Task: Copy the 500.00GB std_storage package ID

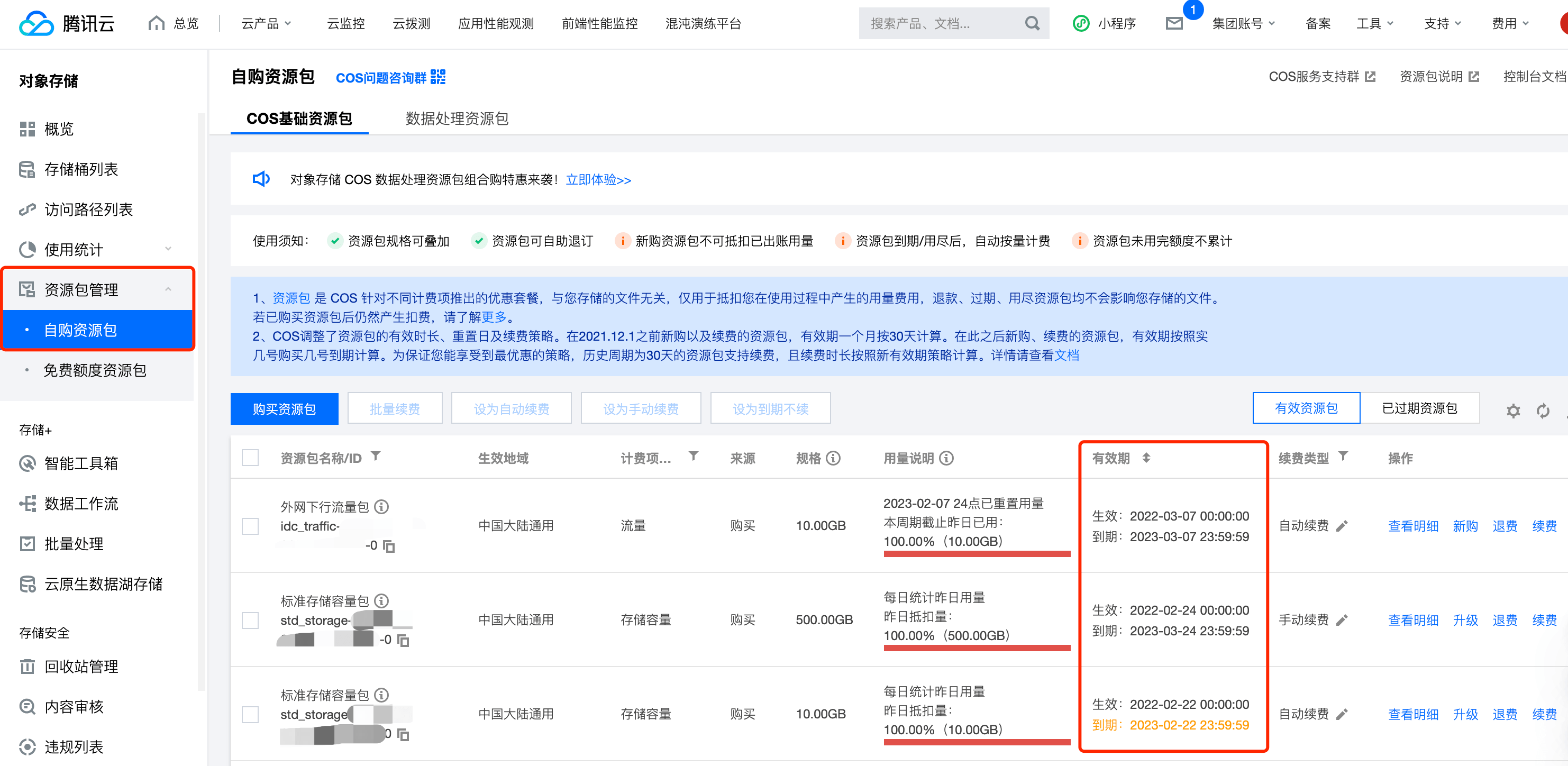Action: (x=403, y=641)
